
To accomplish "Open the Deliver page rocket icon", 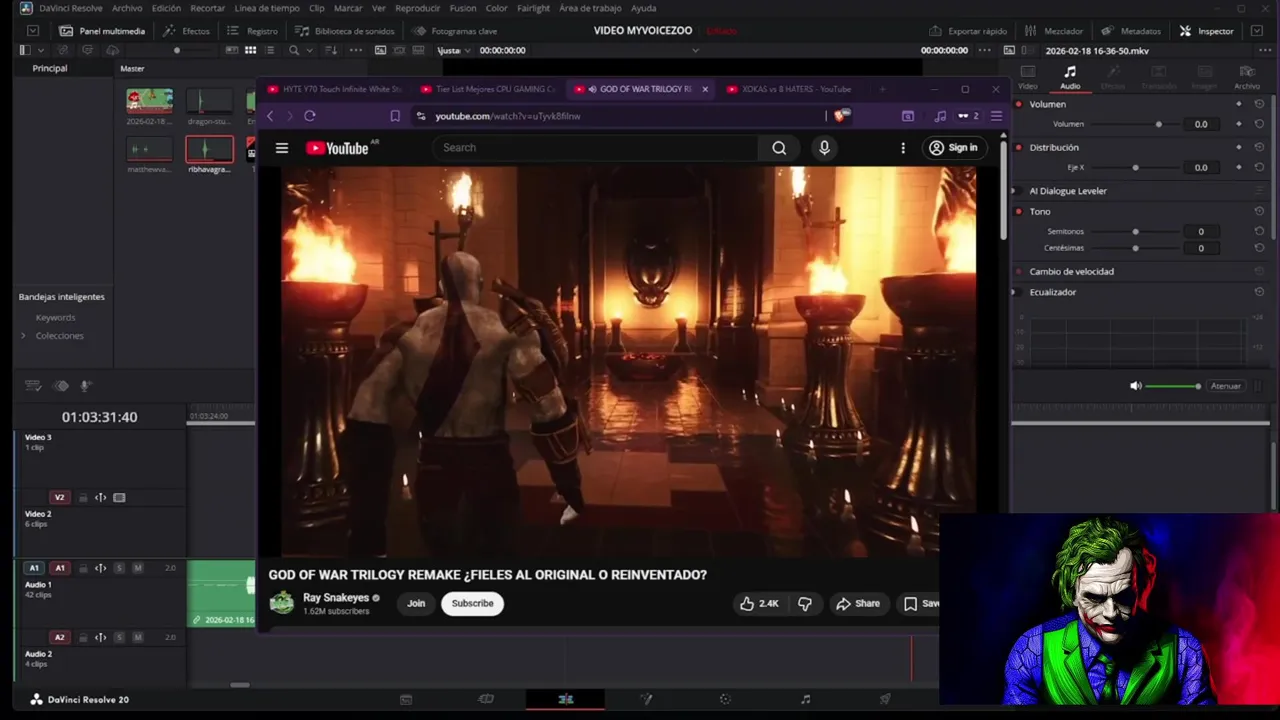I will tap(885, 699).
